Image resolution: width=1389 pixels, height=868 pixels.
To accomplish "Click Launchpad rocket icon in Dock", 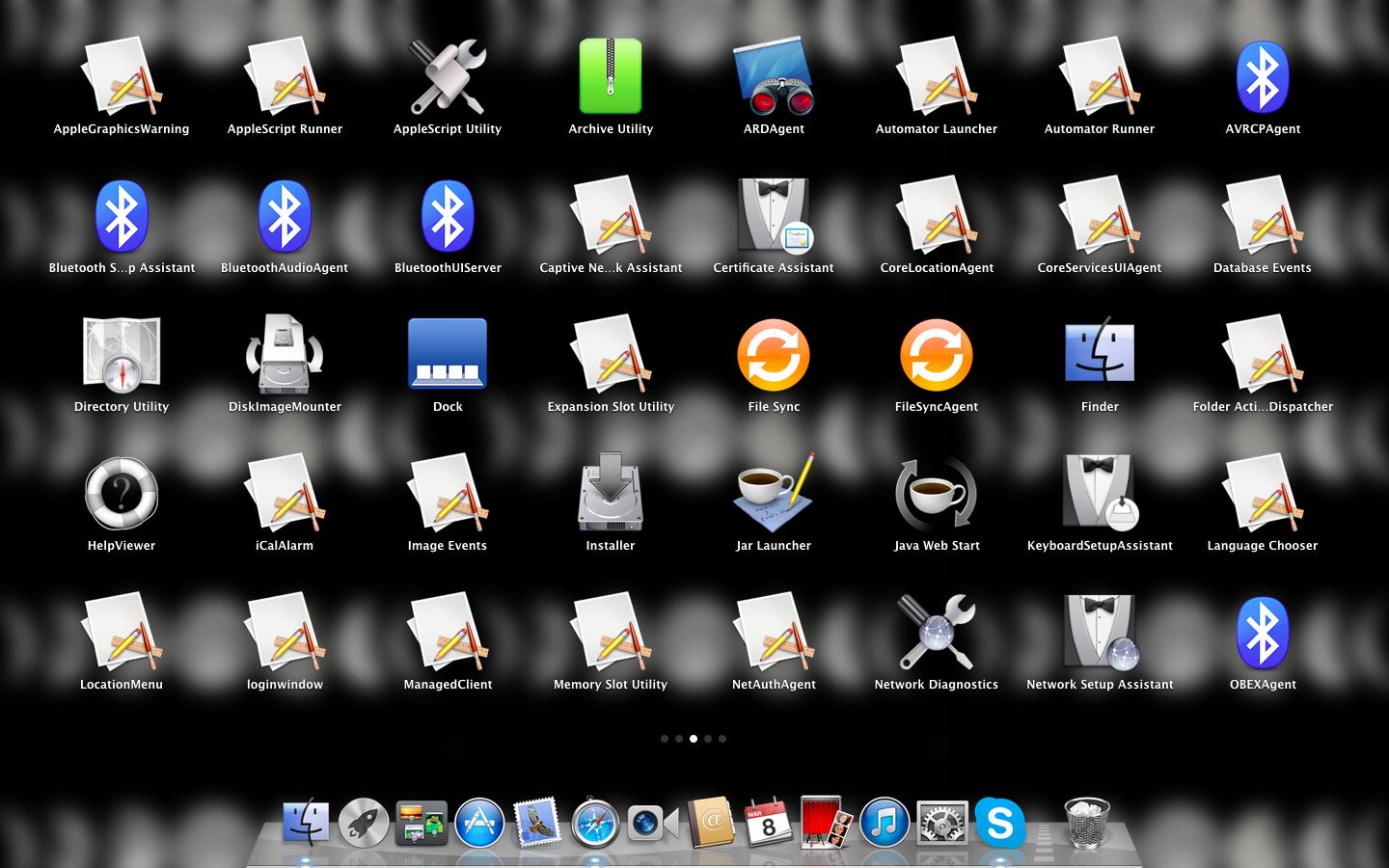I will pyautogui.click(x=364, y=823).
